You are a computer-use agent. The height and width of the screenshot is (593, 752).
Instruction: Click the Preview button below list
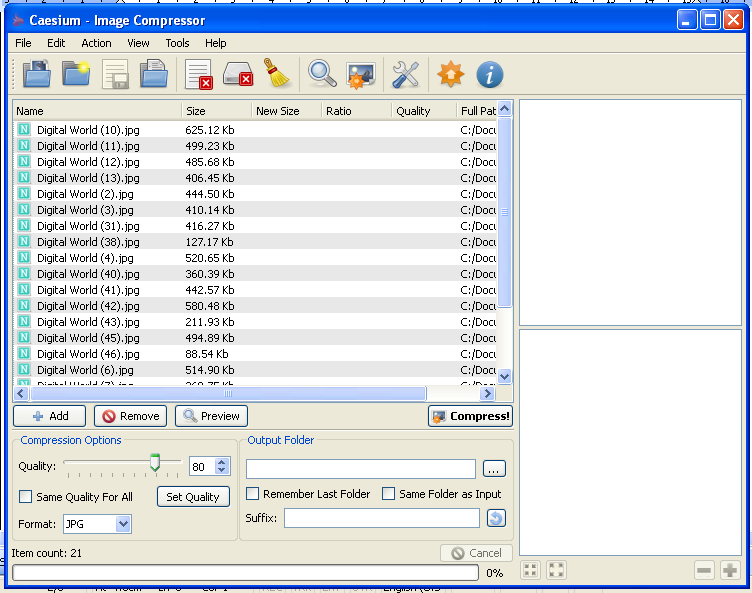(212, 416)
